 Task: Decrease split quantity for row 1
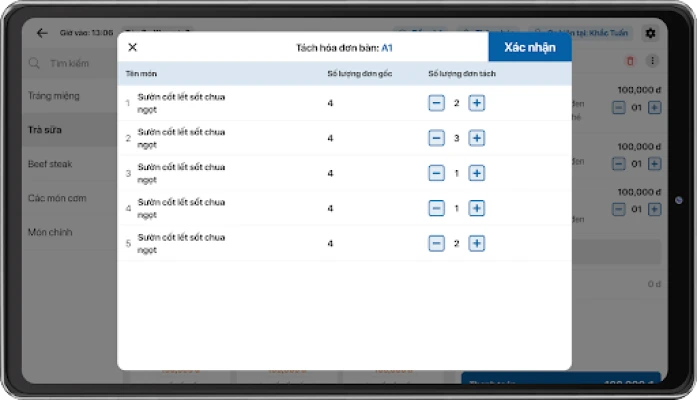tap(437, 103)
